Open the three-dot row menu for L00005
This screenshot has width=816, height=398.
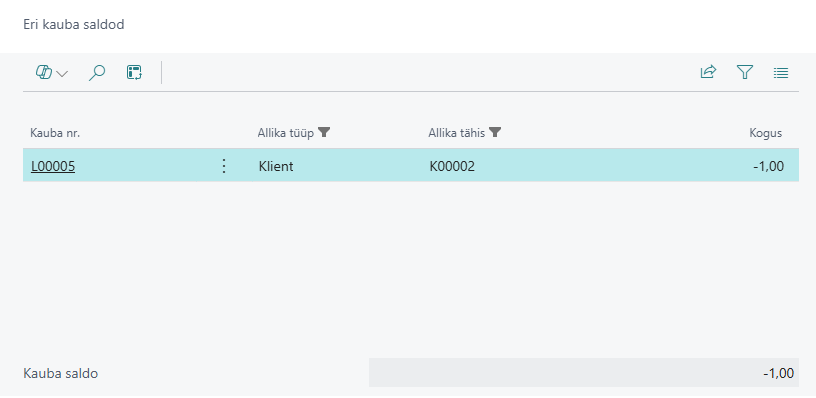tap(224, 166)
